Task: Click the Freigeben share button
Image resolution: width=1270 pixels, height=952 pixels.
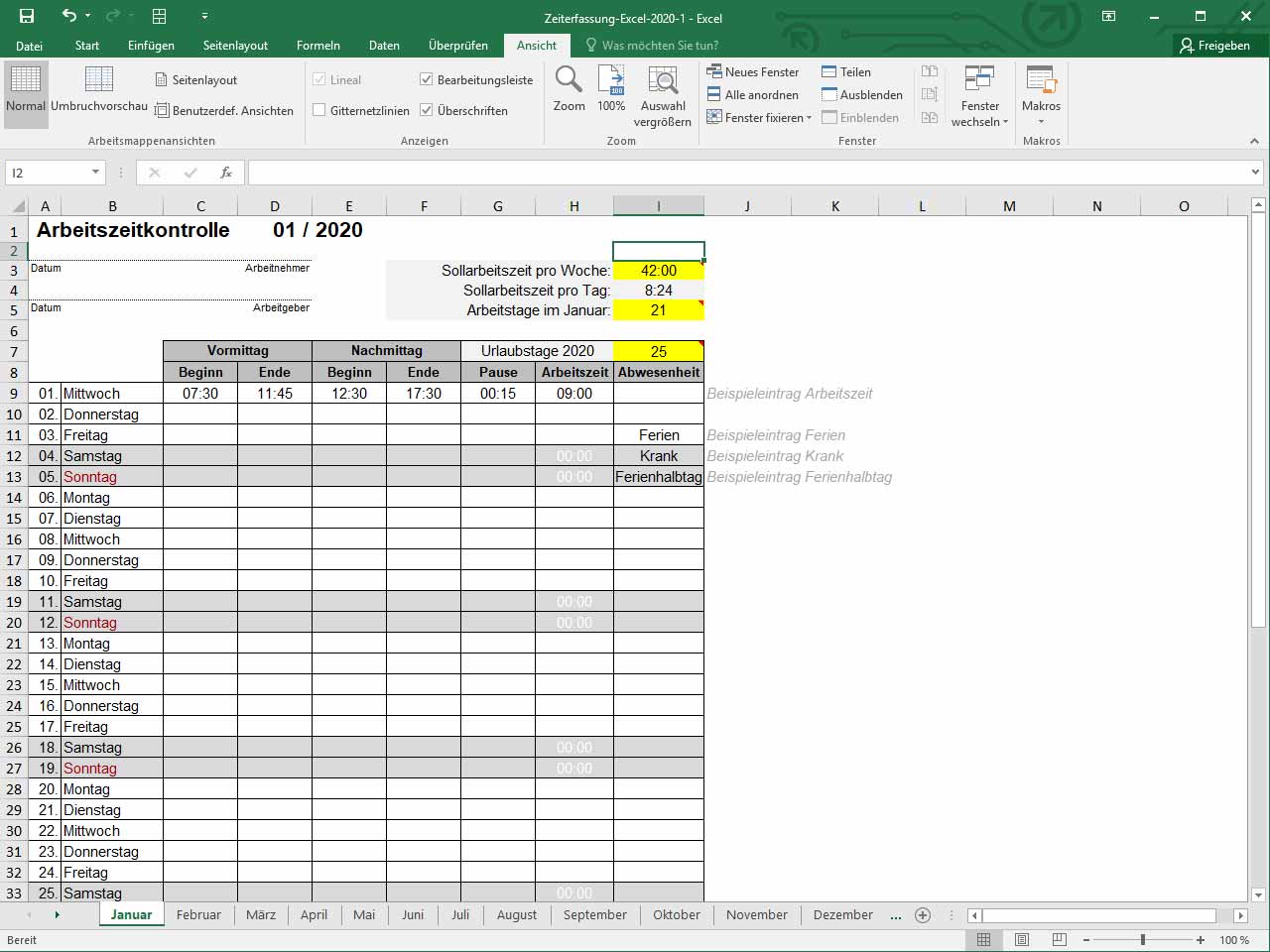Action: click(1214, 46)
